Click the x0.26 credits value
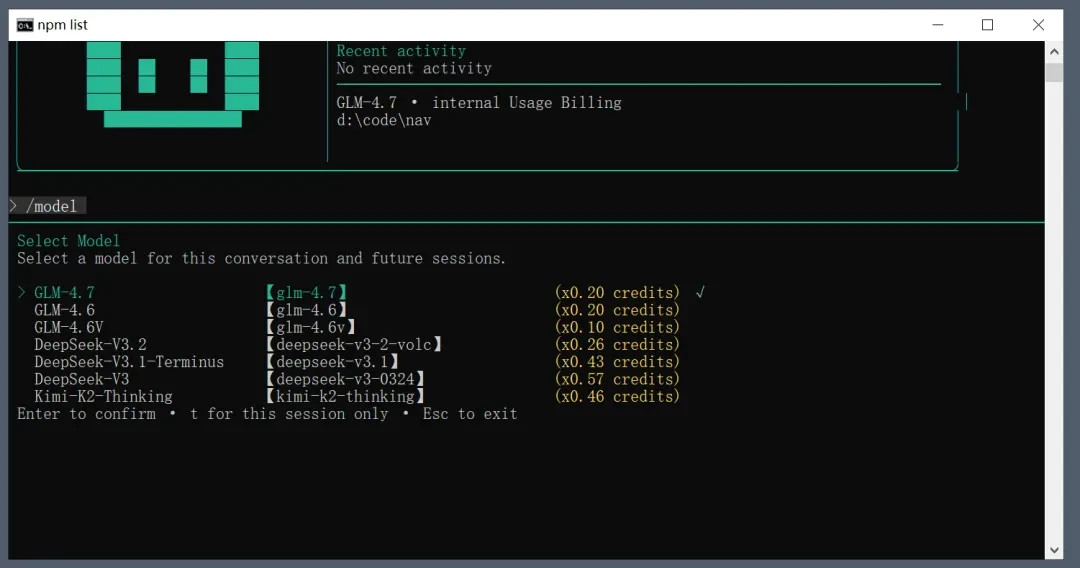The width and height of the screenshot is (1080, 568). click(x=617, y=344)
